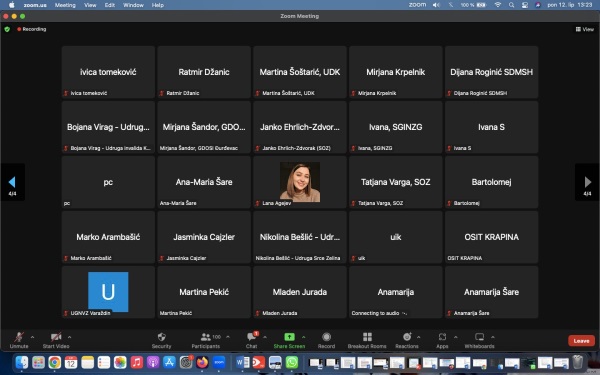
Task: Expand arrow next to Whiteboards
Action: tap(492, 337)
